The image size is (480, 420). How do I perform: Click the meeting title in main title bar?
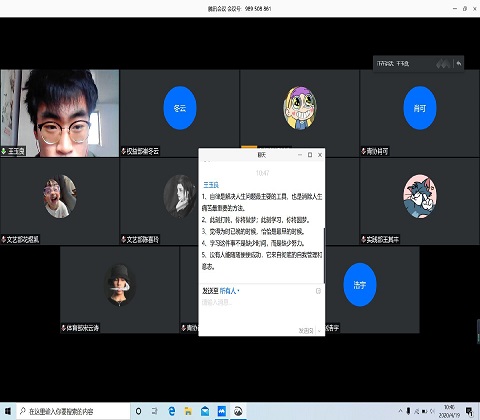point(239,9)
